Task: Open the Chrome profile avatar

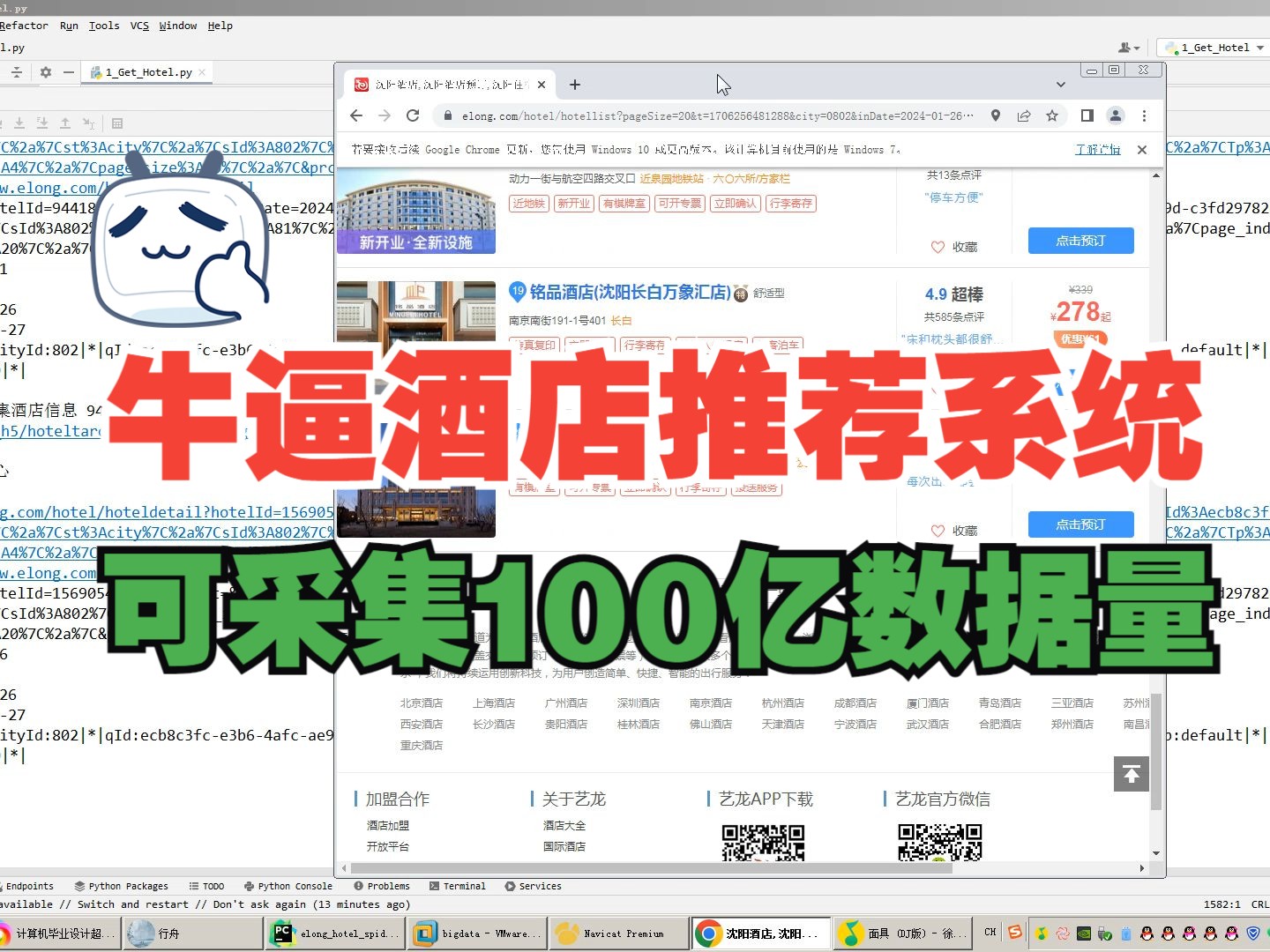Action: tap(1116, 115)
